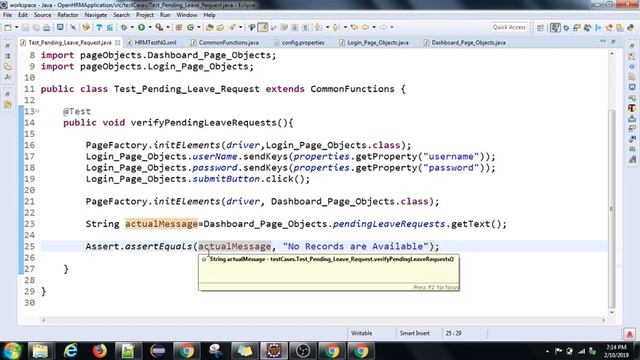640x360 pixels.
Task: Click the submitButton field on line 19
Action: pyautogui.click(x=226, y=179)
